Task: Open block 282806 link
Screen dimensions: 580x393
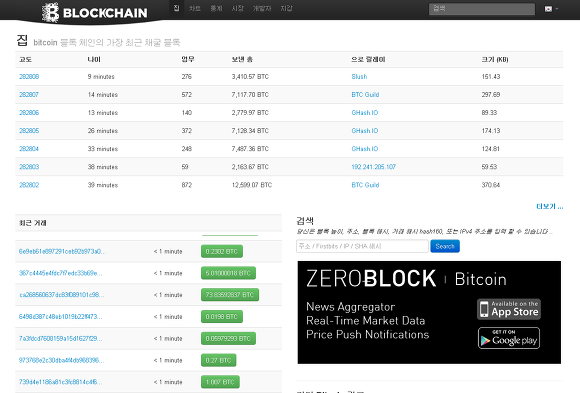Action: pyautogui.click(x=29, y=112)
